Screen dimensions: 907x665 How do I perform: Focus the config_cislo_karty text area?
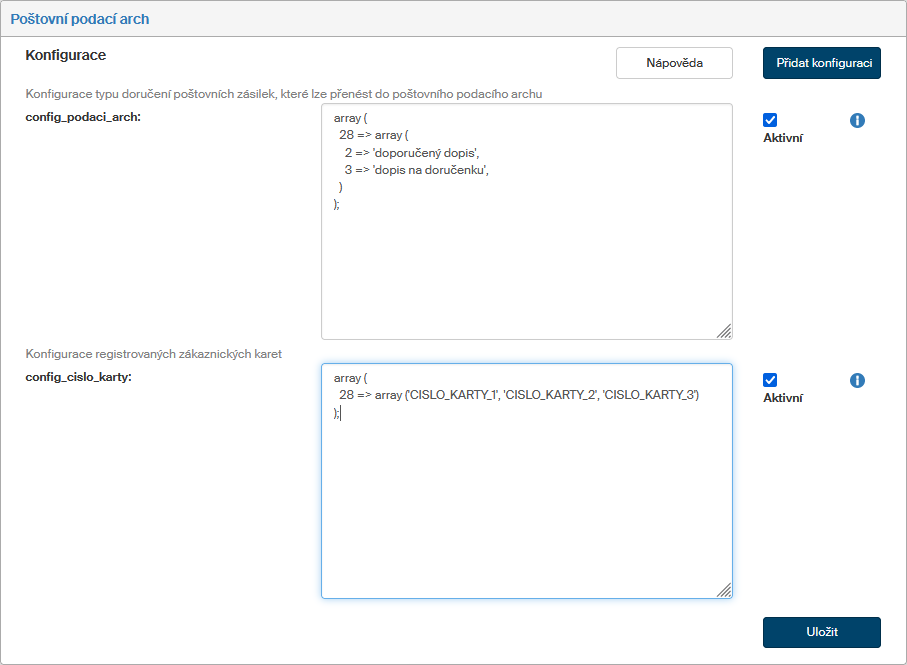point(526,510)
